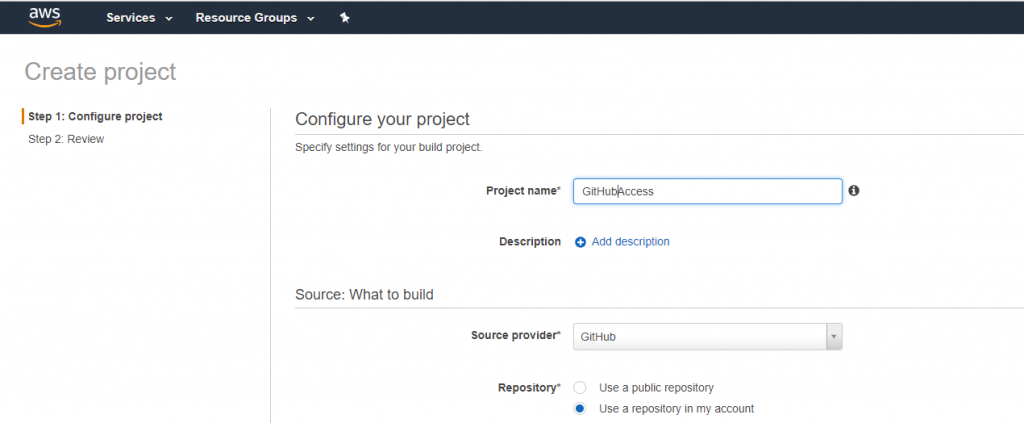Viewport: 1024px width, 423px height.
Task: Open the Source provider GitHub dropdown
Action: (x=707, y=337)
